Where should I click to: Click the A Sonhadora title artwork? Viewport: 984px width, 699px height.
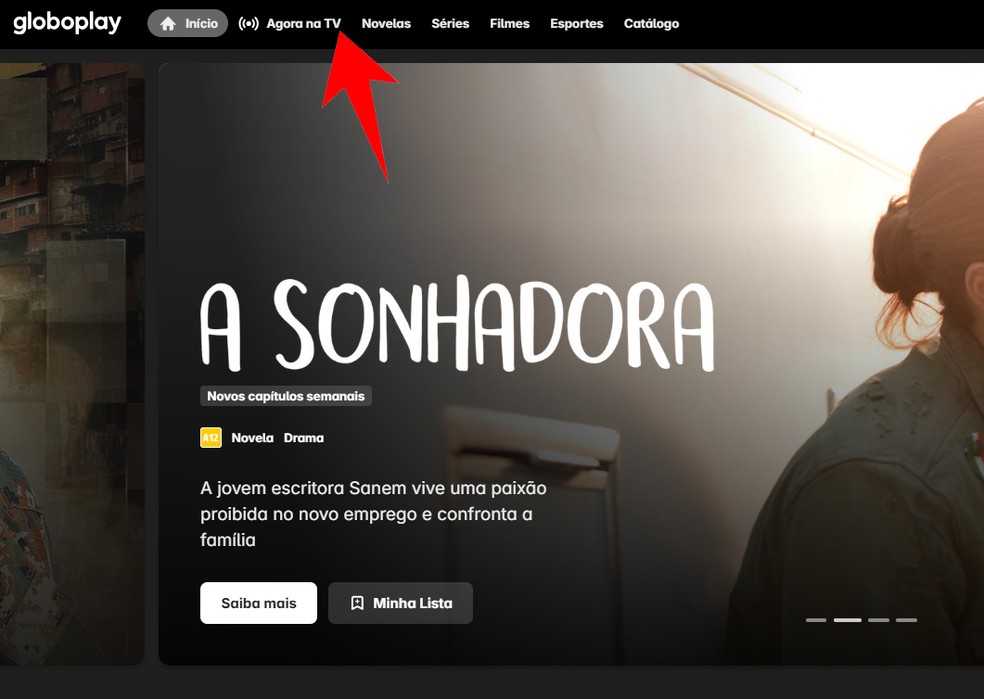(457, 324)
